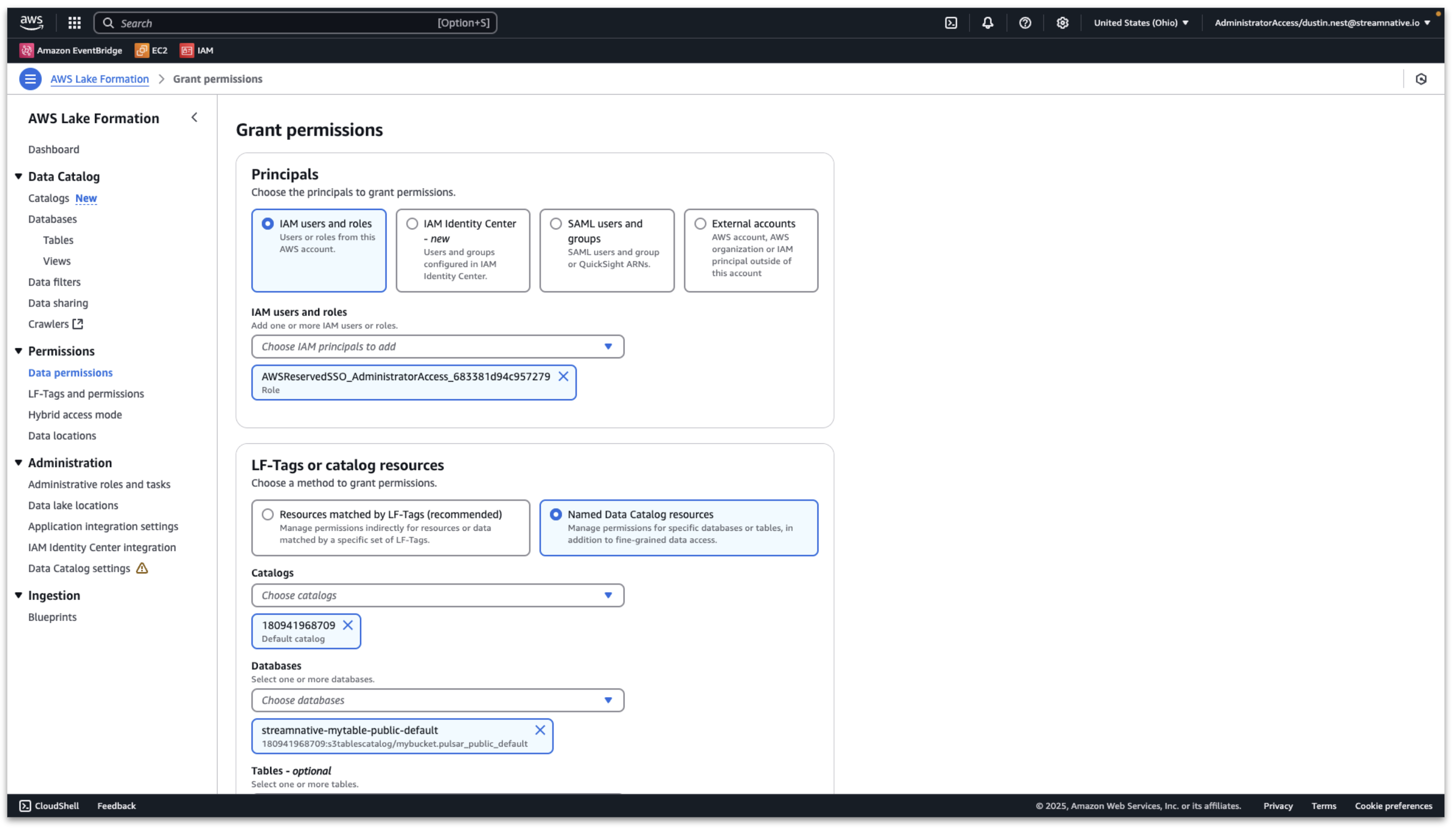The image size is (1456, 828).
Task: Open the notifications bell
Action: (988, 23)
